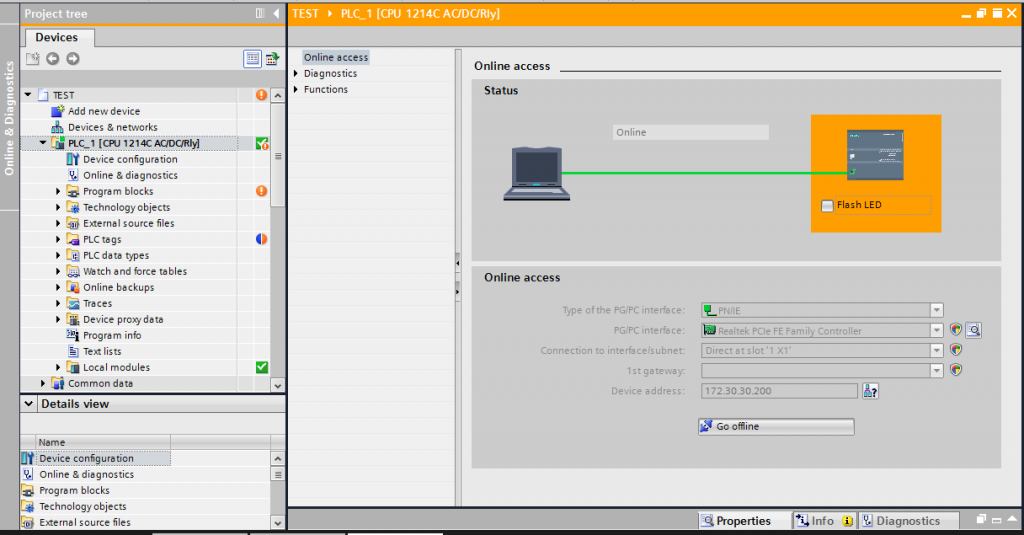
Task: Click the orange warning icon next to TEST
Action: pyautogui.click(x=261, y=95)
